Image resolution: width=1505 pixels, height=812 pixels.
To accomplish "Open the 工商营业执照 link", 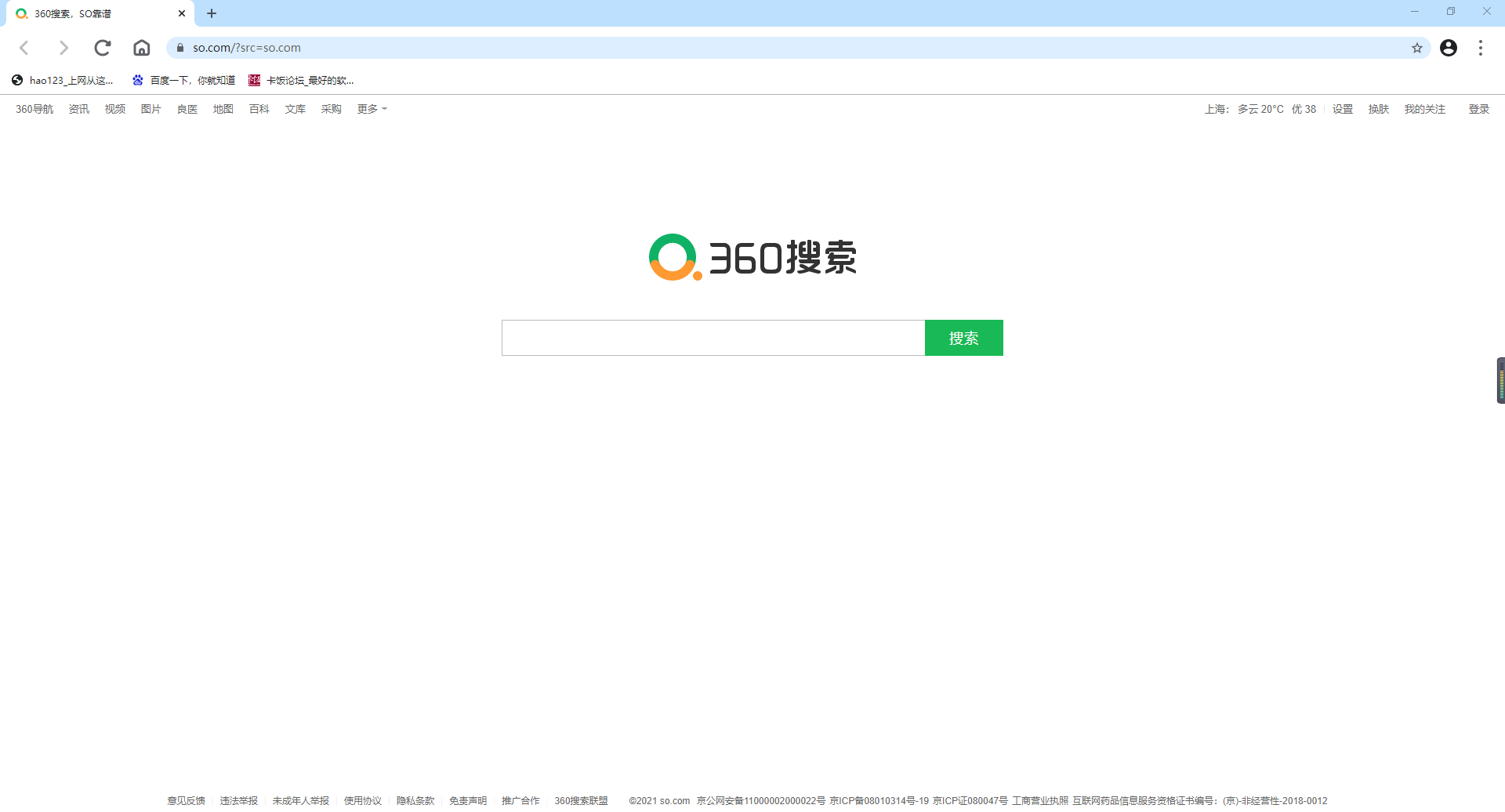I will coord(1040,800).
